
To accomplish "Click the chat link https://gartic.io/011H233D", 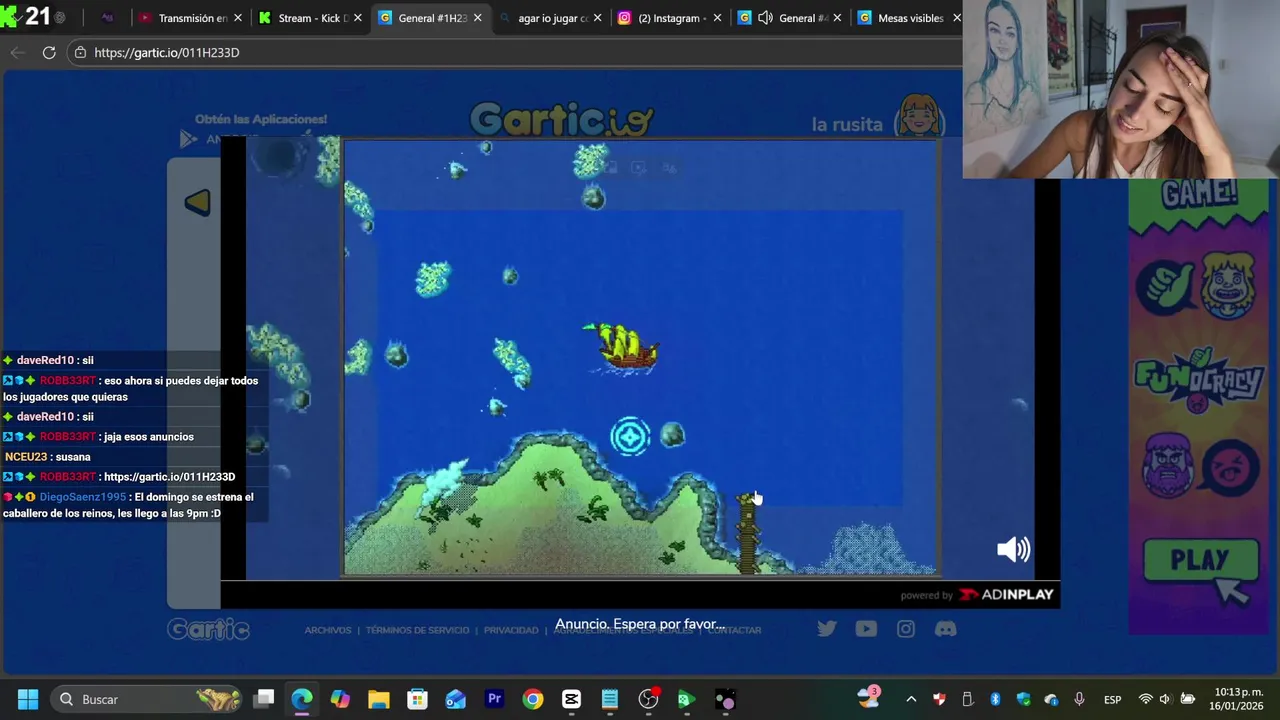I will coord(170,477).
